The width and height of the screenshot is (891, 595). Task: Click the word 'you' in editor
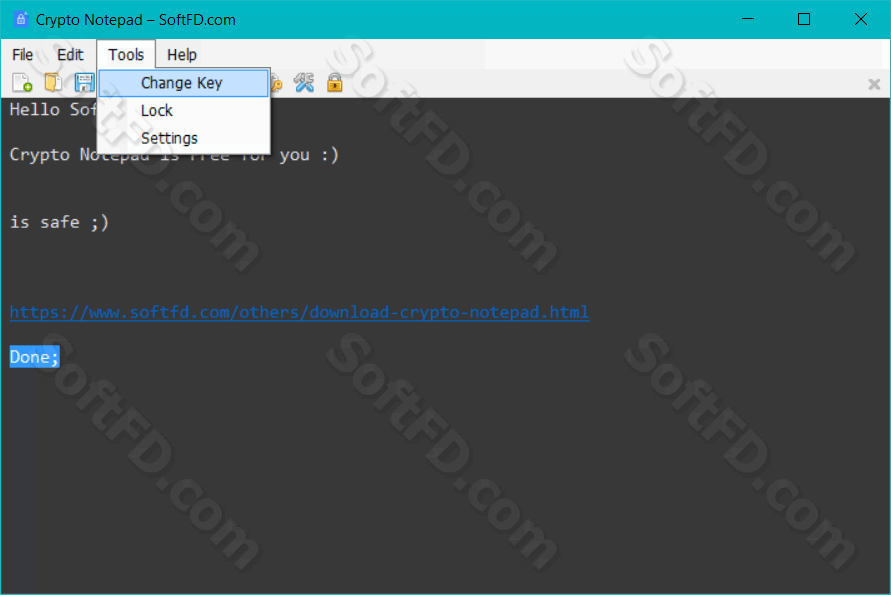click(x=294, y=155)
